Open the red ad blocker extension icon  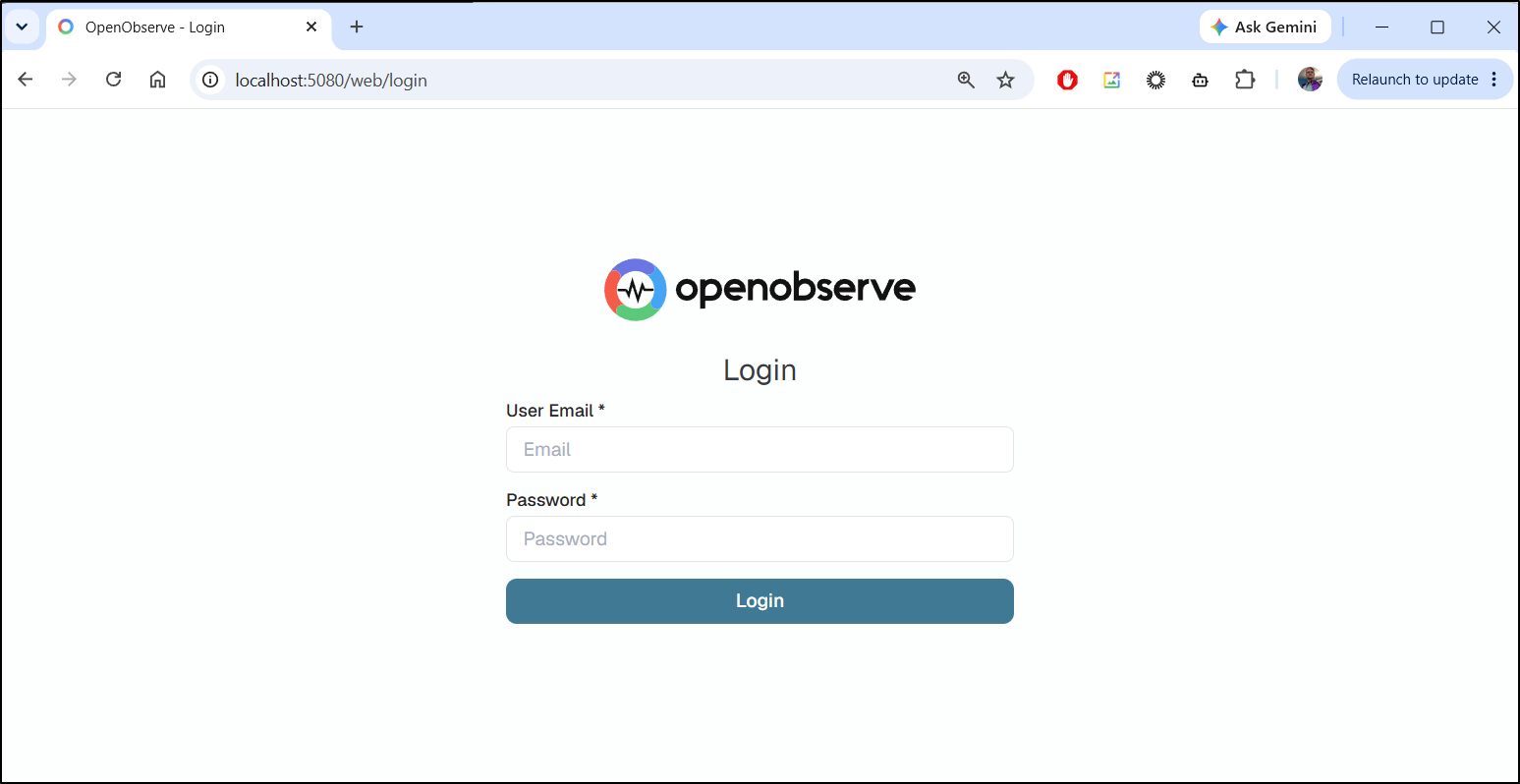click(1067, 80)
